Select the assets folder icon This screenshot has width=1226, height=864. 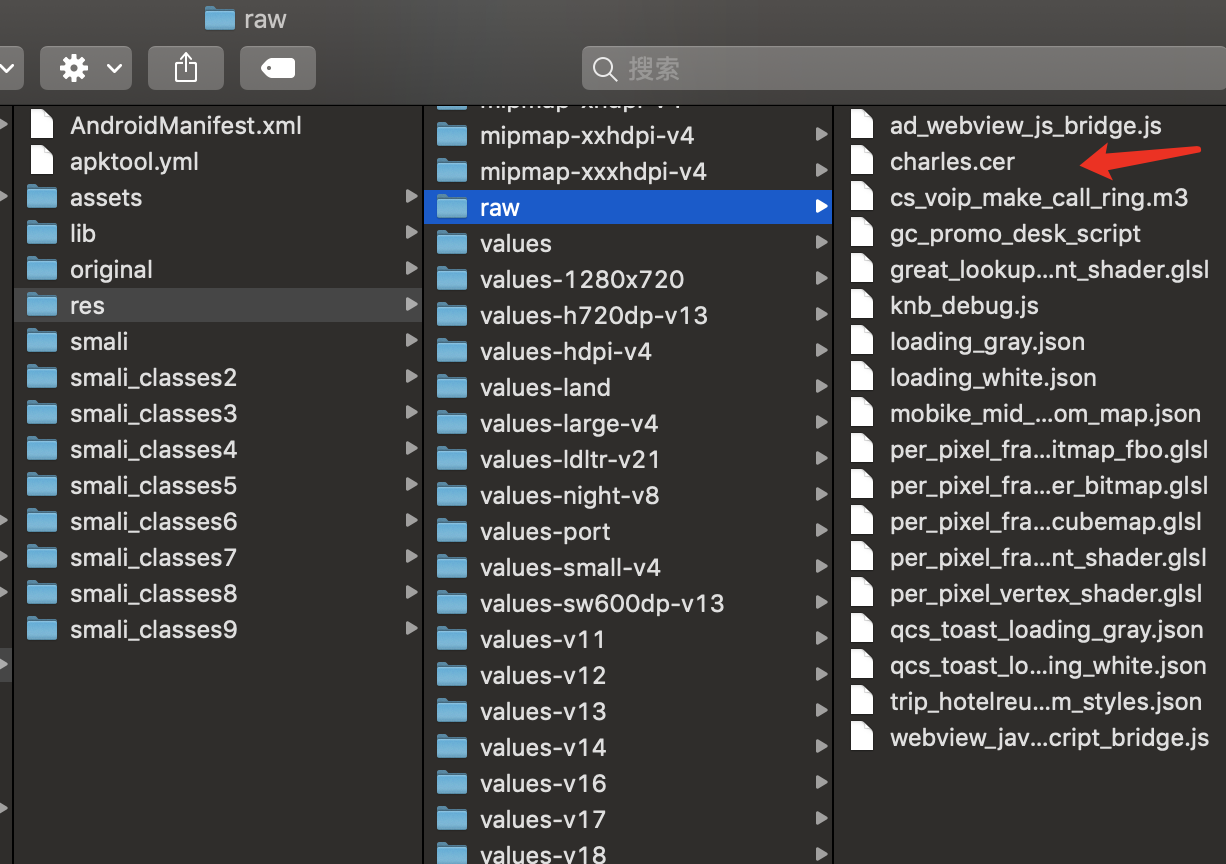click(x=42, y=197)
